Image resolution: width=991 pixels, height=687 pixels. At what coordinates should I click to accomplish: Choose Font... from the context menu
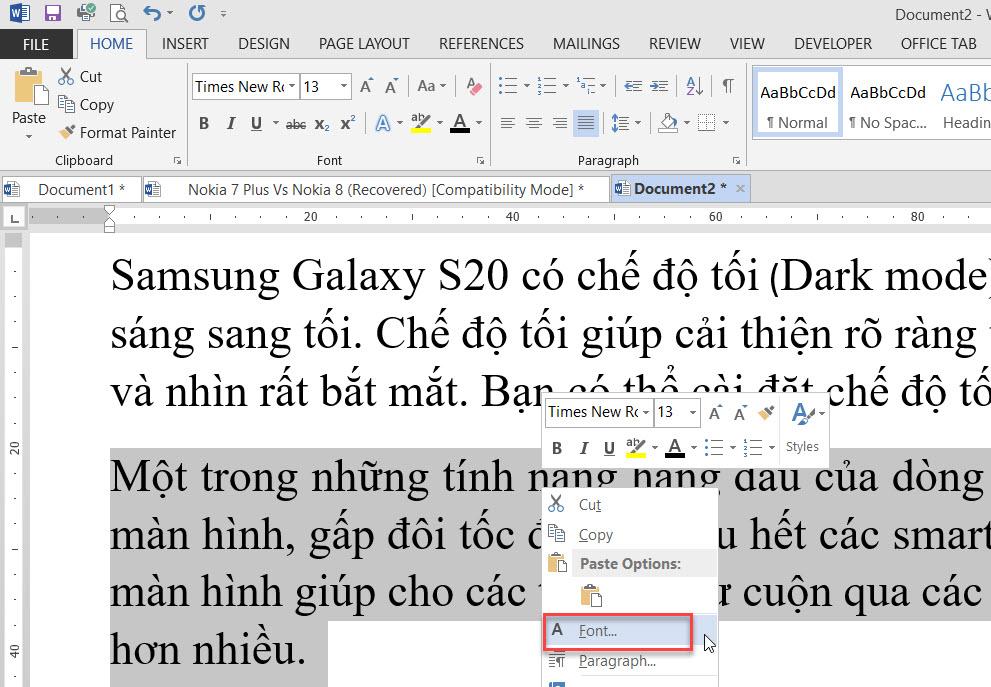pos(596,630)
